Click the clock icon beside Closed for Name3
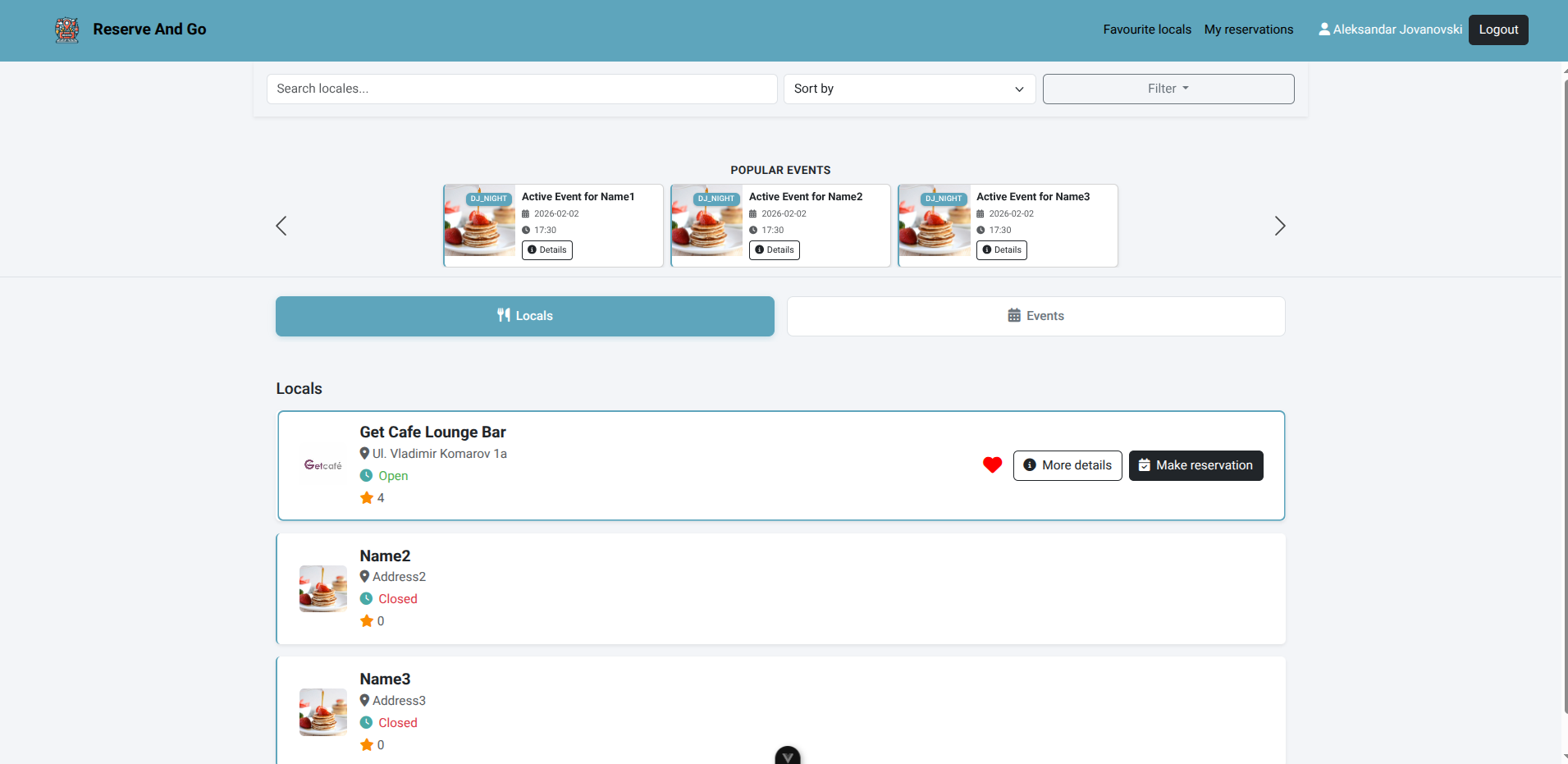This screenshot has width=1568, height=764. [x=367, y=723]
